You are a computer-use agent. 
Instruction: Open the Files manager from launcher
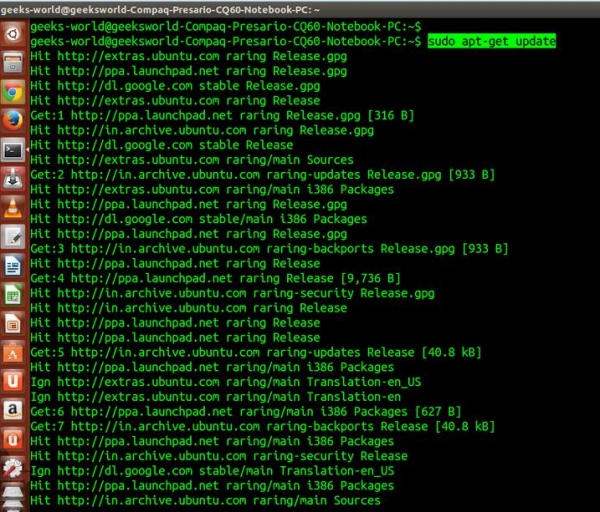(13, 63)
